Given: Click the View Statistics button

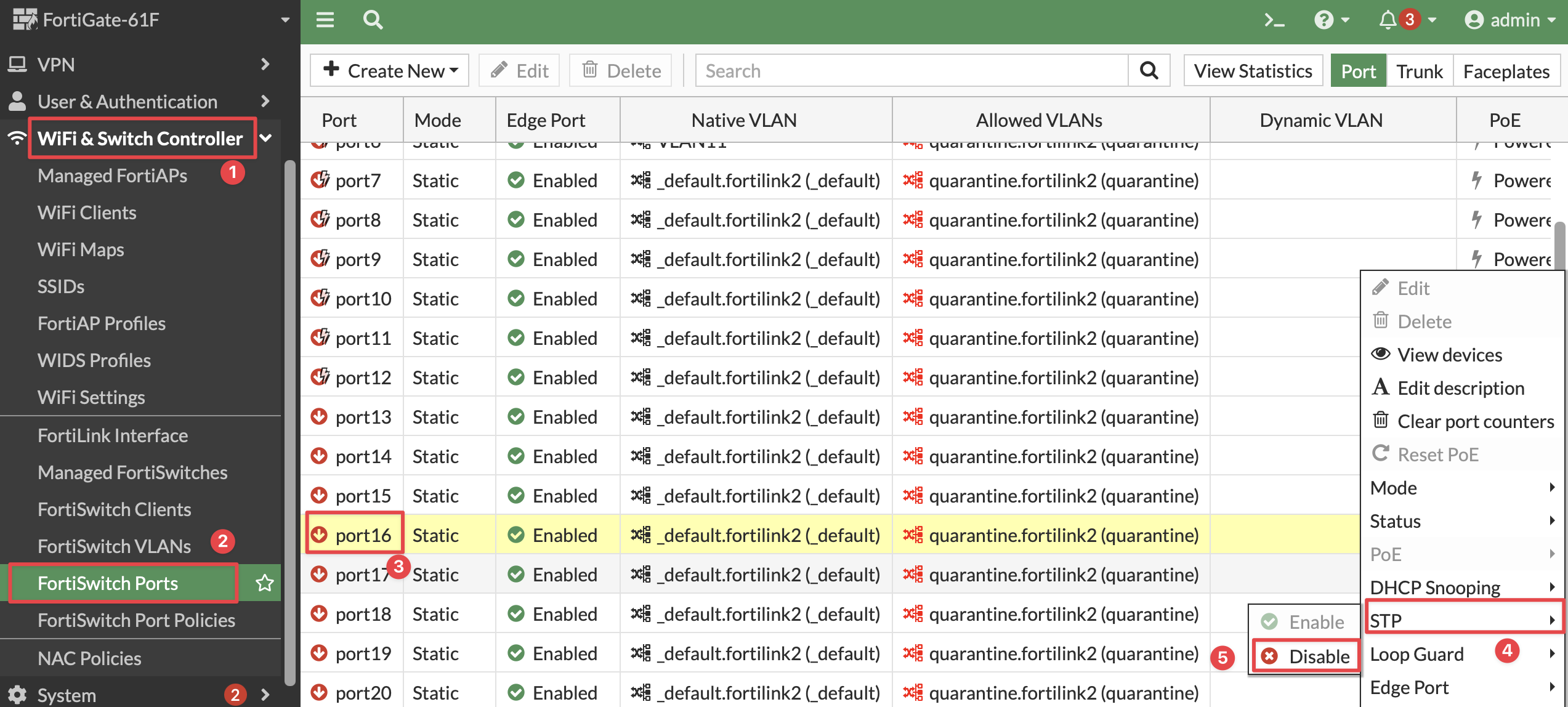Looking at the screenshot, I should click(x=1253, y=71).
